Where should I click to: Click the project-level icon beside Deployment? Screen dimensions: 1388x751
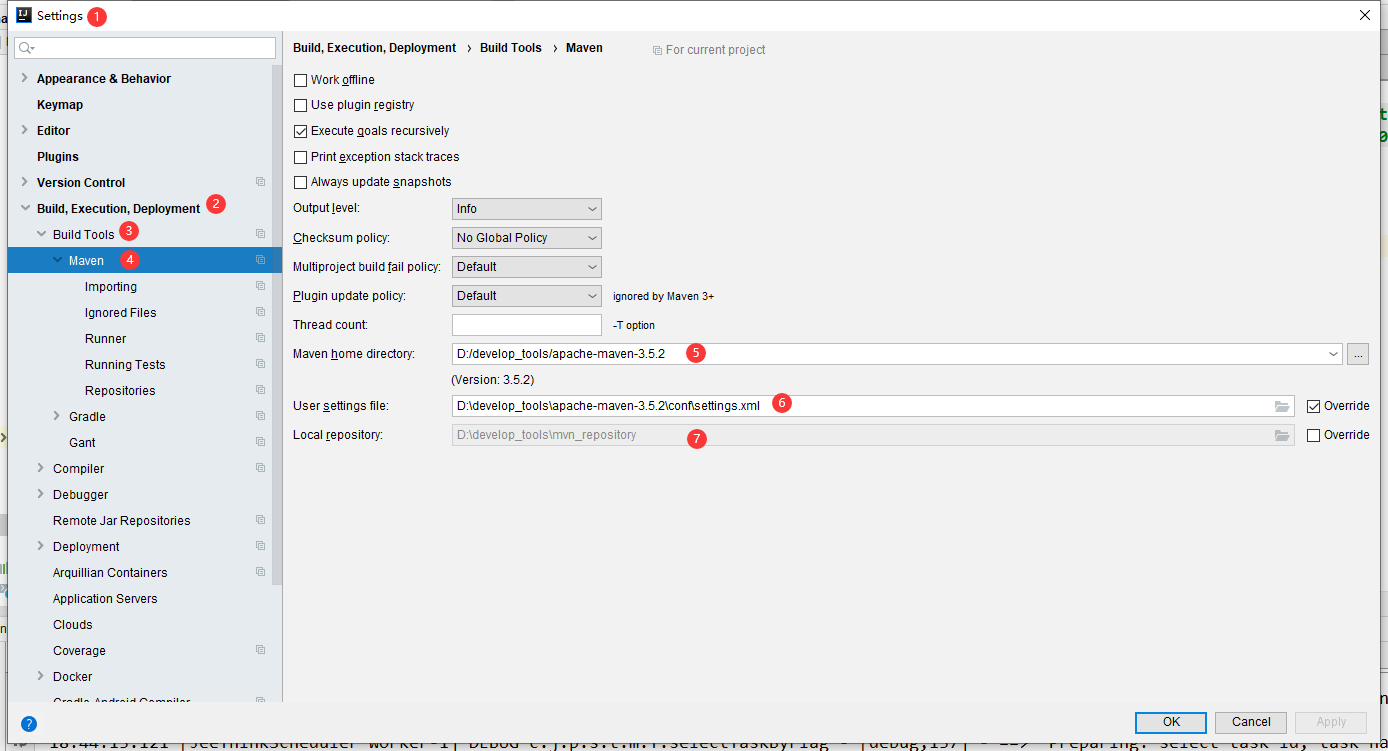coord(260,546)
